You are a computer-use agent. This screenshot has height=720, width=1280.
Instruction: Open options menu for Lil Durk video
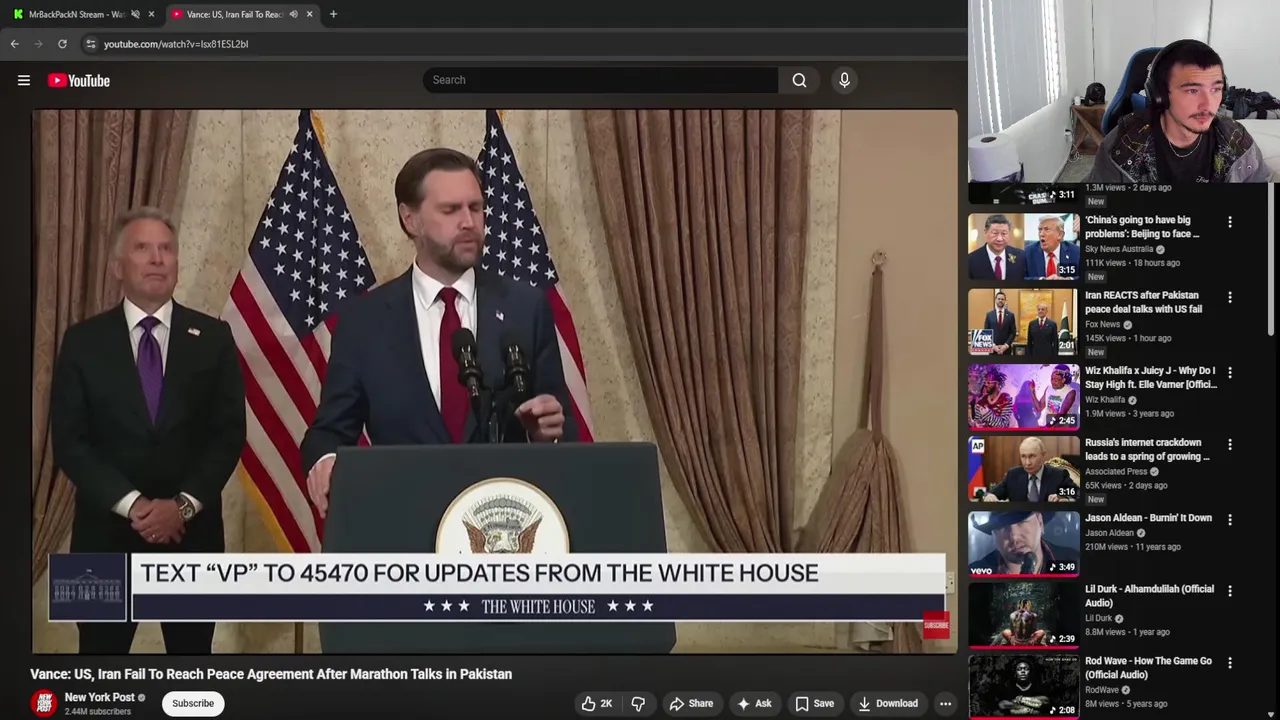1230,591
